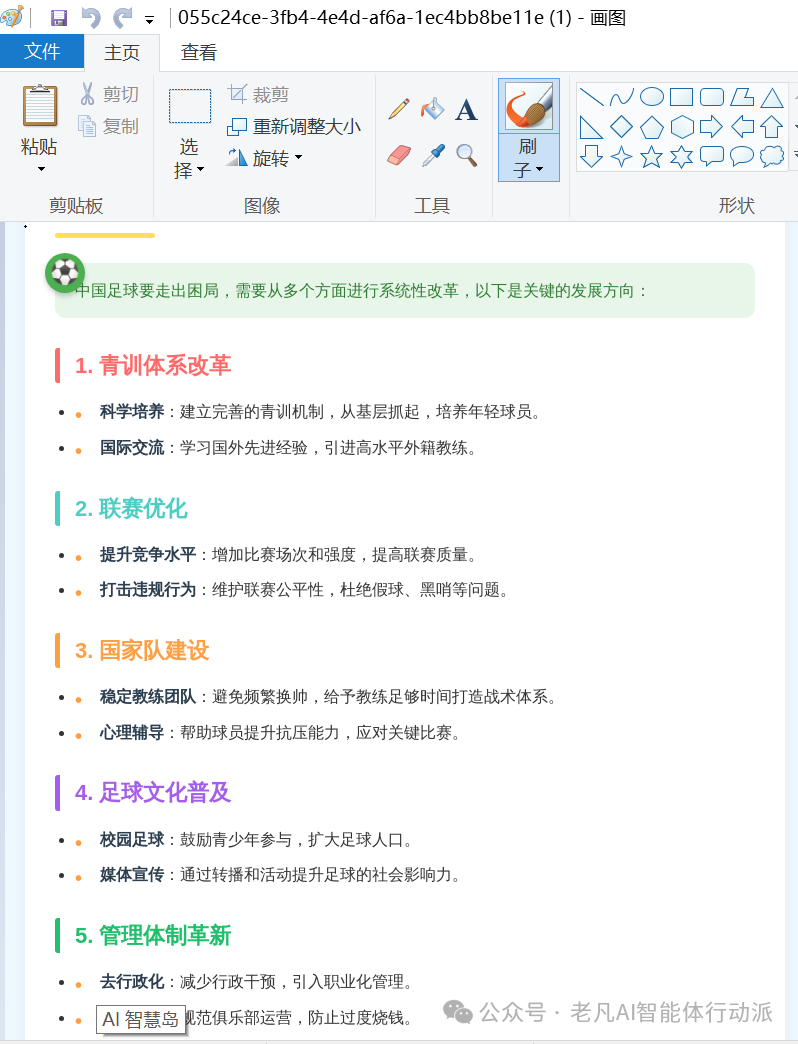Select the Pencil tool
Screen dimensions: 798x1044
[x=399, y=109]
